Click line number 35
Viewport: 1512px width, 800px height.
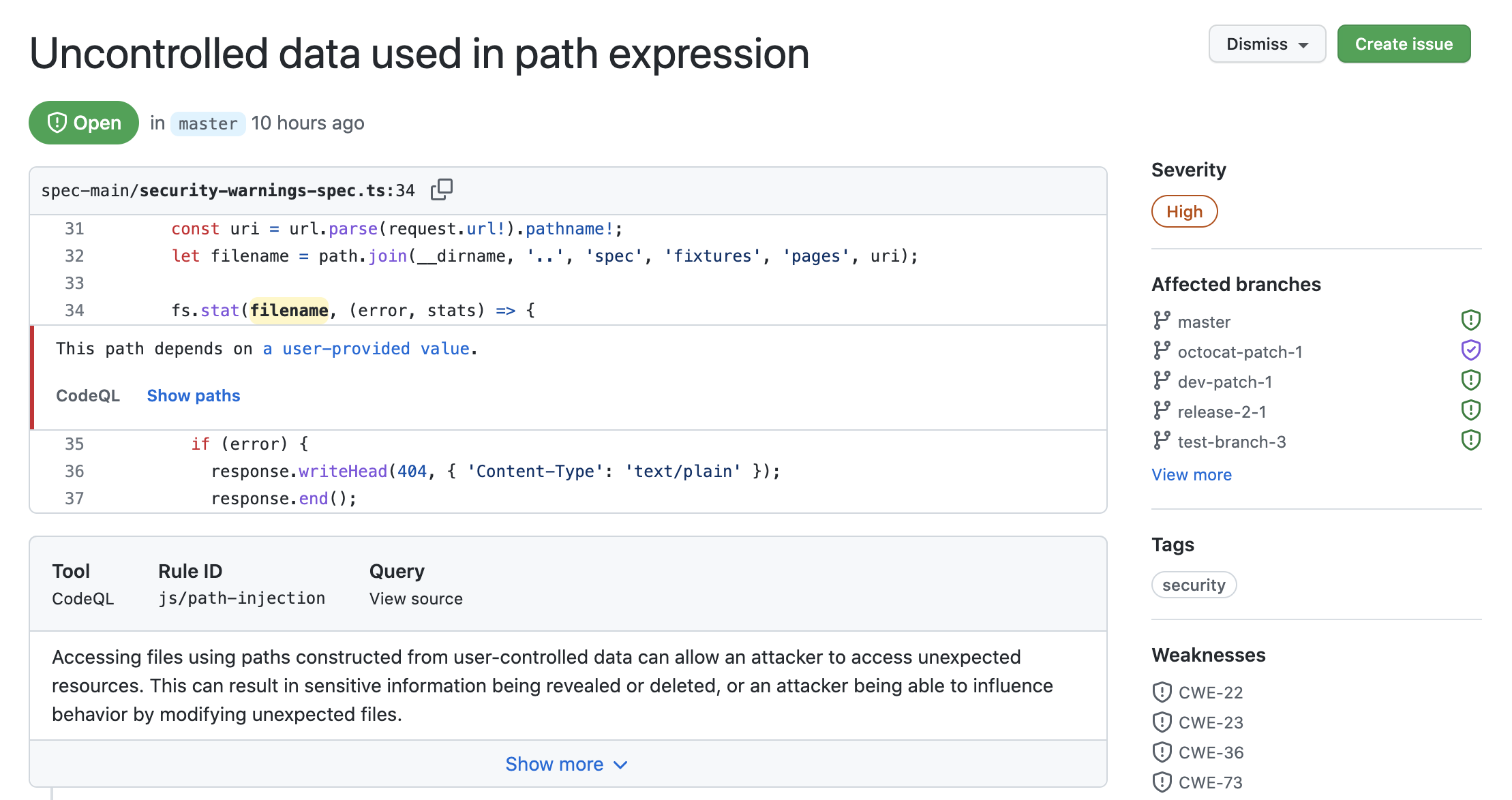coord(74,444)
